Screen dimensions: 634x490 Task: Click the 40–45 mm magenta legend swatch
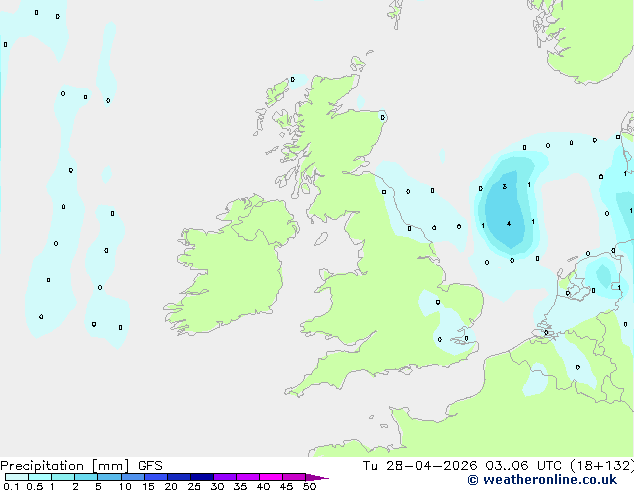point(270,477)
